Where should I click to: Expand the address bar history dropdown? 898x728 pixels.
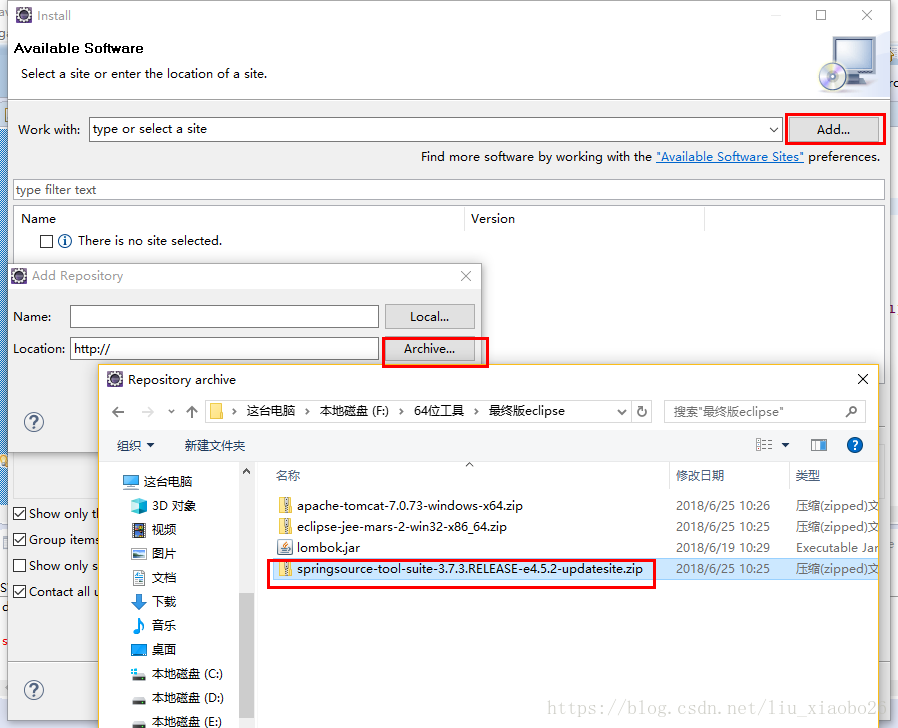pyautogui.click(x=621, y=412)
